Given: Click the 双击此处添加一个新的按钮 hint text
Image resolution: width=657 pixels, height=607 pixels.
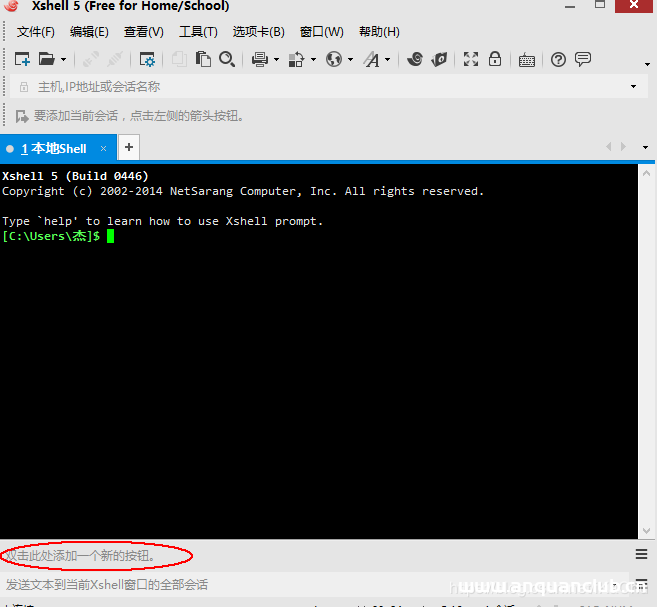Looking at the screenshot, I should click(x=81, y=555).
